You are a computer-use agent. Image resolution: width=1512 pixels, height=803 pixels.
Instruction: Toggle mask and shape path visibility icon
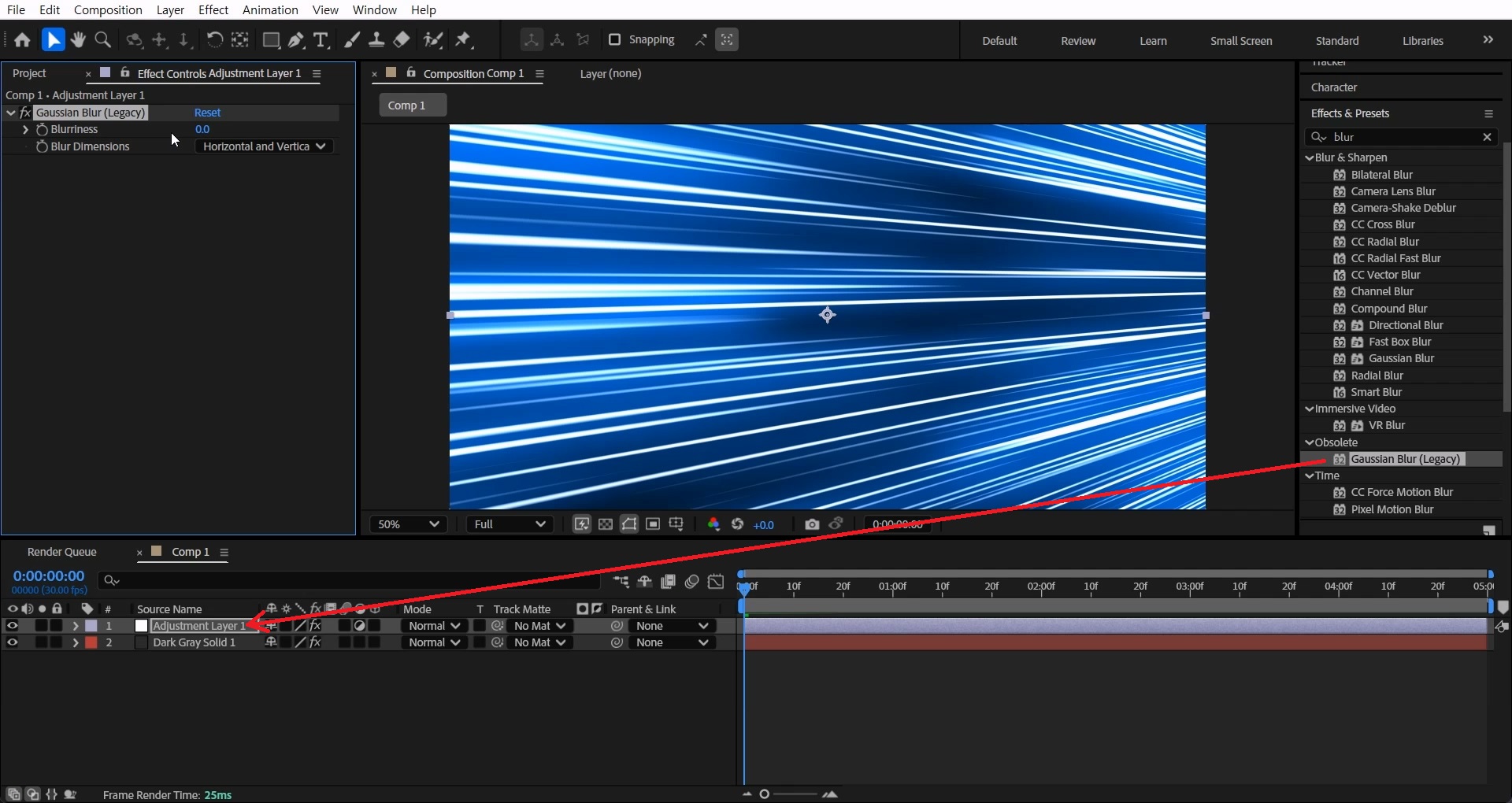pos(629,524)
